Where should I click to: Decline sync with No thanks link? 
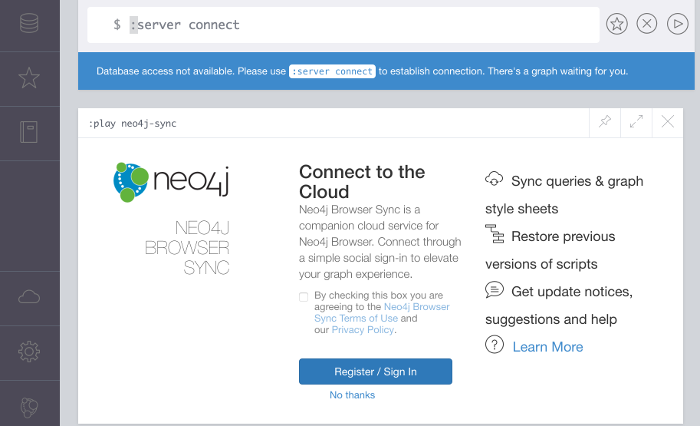(x=352, y=395)
